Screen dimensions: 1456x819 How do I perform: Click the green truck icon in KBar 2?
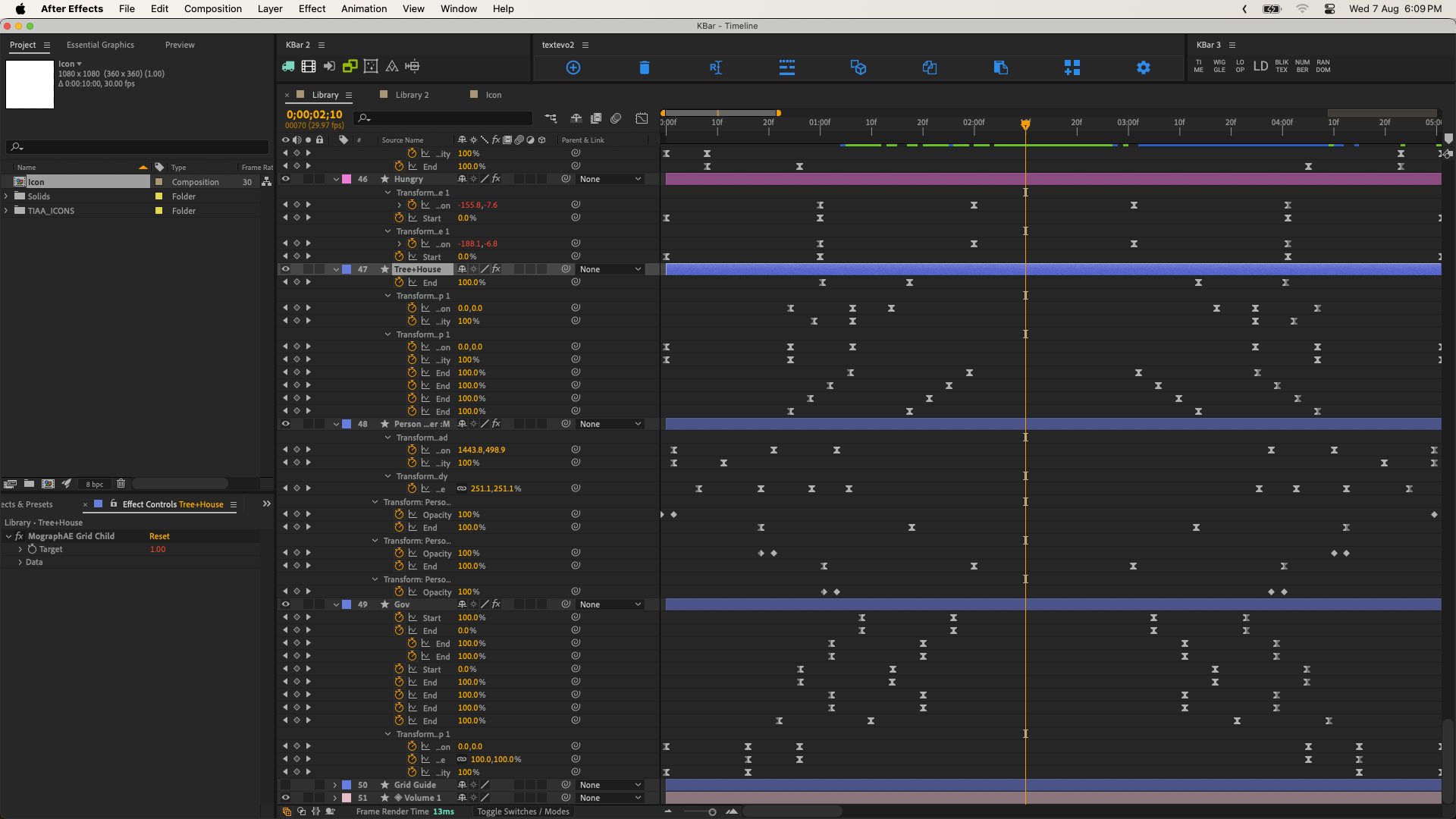click(x=288, y=67)
